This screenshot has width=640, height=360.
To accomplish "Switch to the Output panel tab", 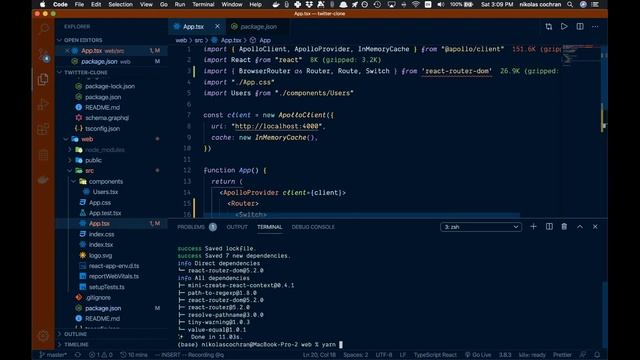I will click(237, 227).
